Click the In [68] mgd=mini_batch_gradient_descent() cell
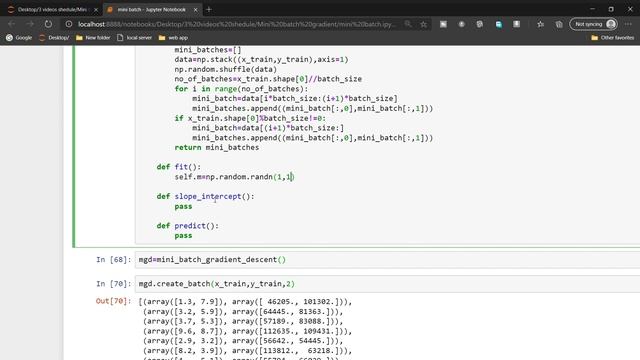 click(387, 260)
